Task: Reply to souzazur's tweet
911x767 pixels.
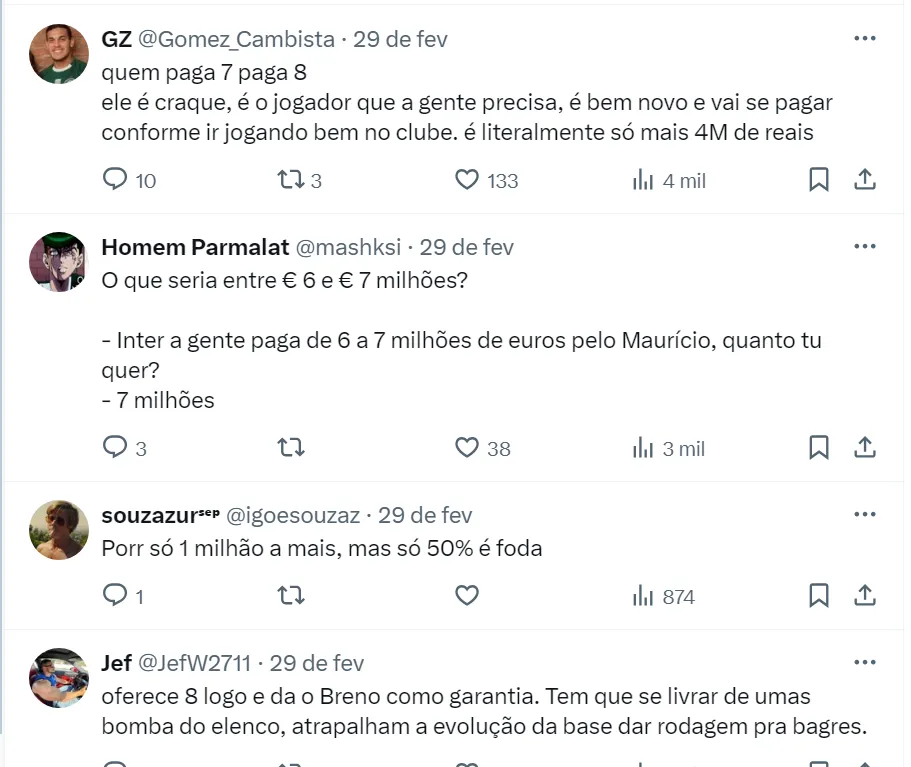Action: click(x=116, y=596)
